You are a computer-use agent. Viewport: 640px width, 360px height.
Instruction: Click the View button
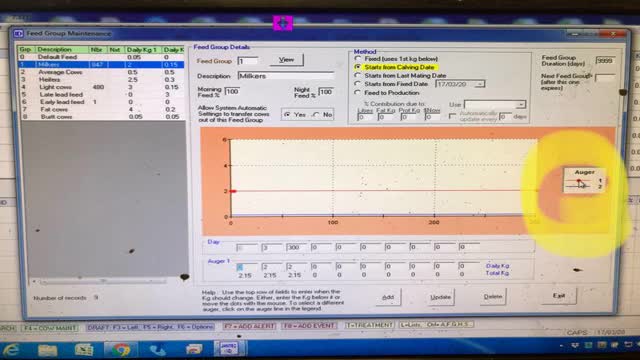286,60
